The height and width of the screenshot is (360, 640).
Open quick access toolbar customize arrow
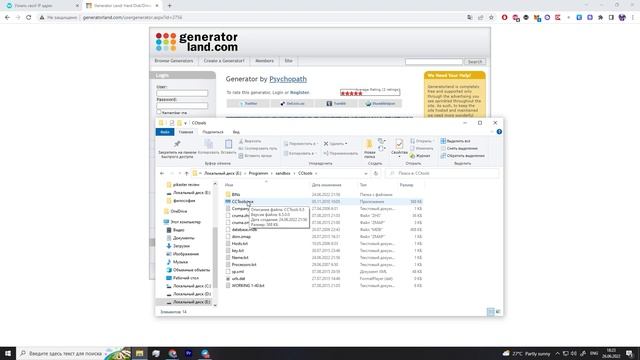pos(185,123)
